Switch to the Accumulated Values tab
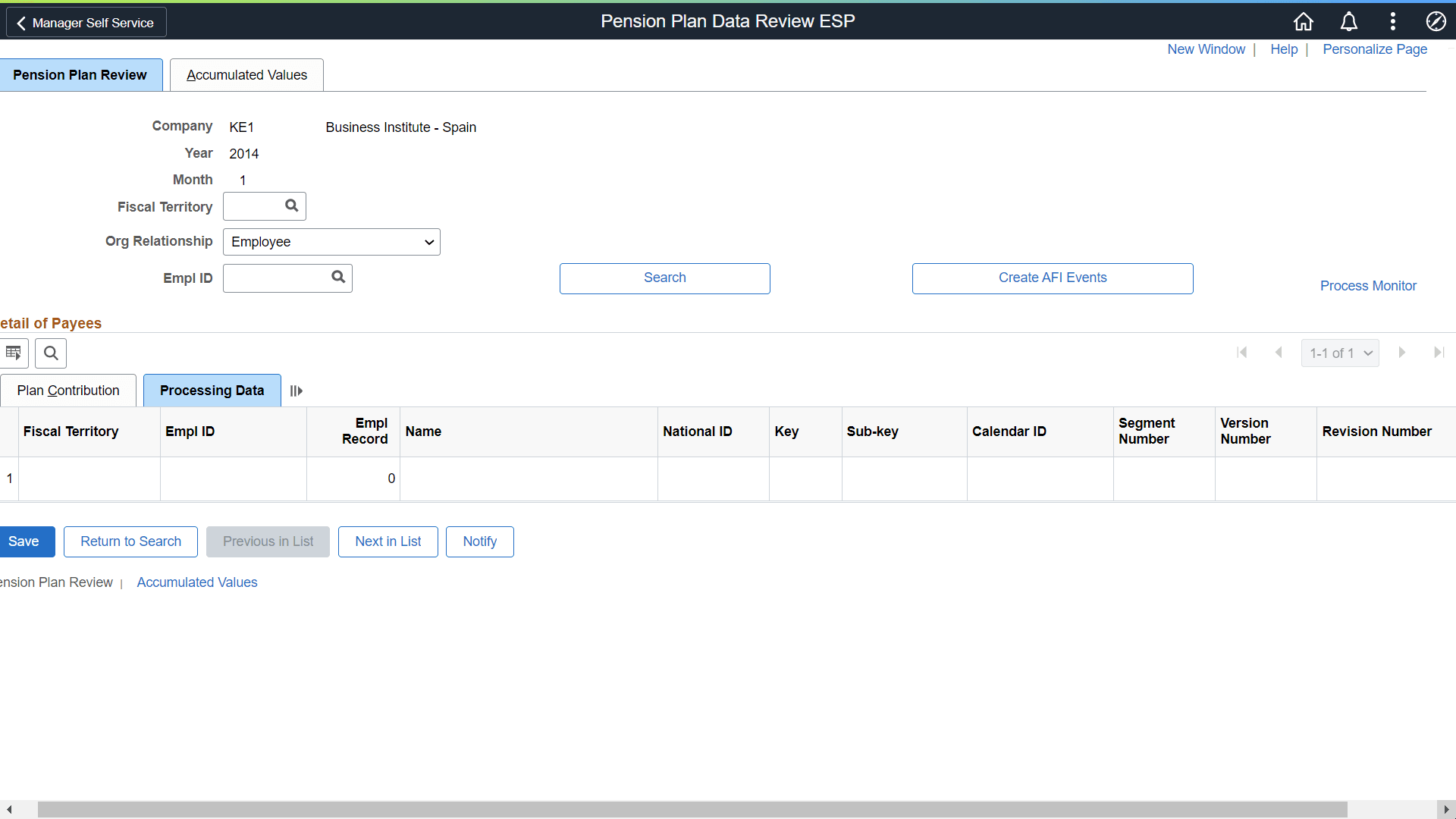Viewport: 1456px width, 819px height. pos(246,74)
